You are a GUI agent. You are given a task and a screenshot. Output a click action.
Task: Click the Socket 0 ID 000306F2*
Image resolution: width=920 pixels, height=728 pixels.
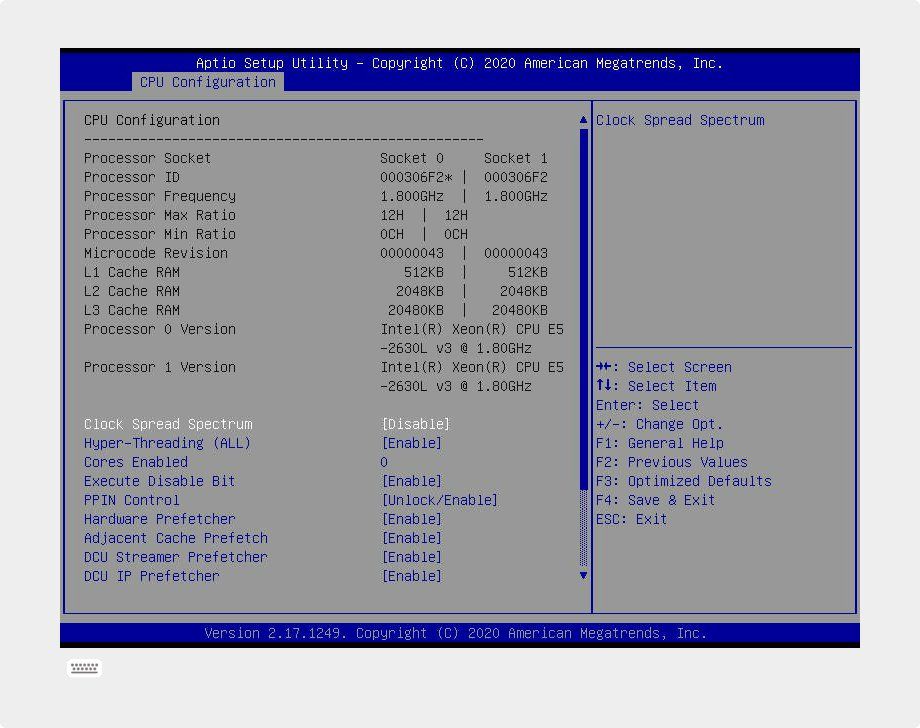pyautogui.click(x=416, y=177)
